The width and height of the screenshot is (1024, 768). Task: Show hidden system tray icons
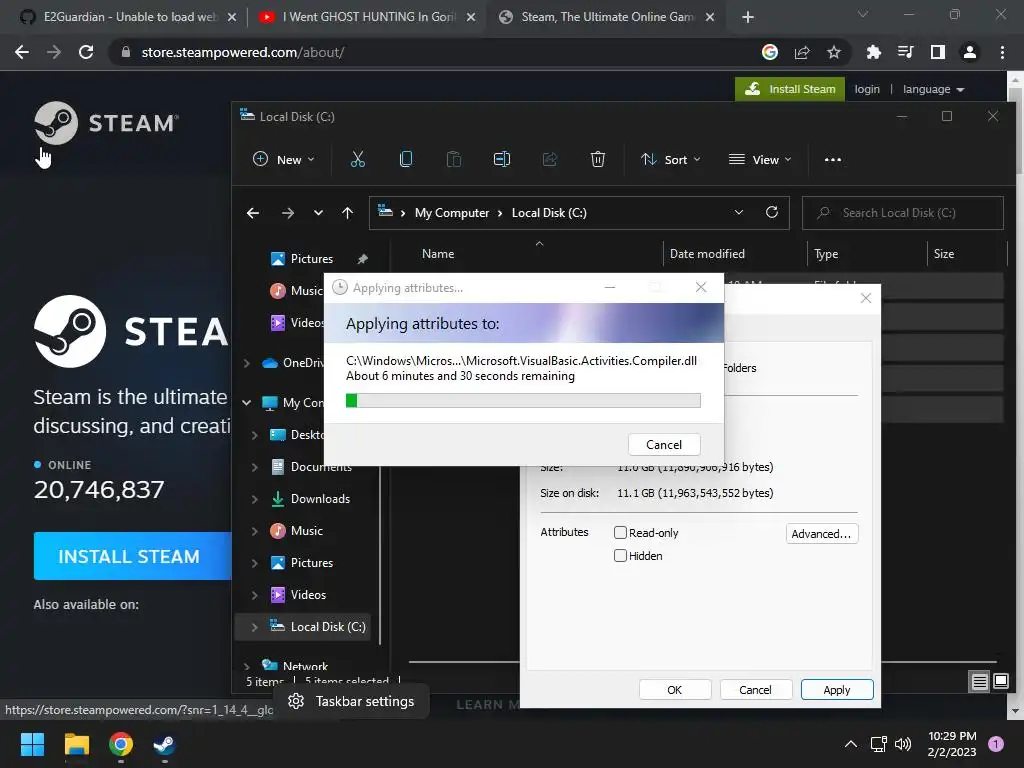850,744
